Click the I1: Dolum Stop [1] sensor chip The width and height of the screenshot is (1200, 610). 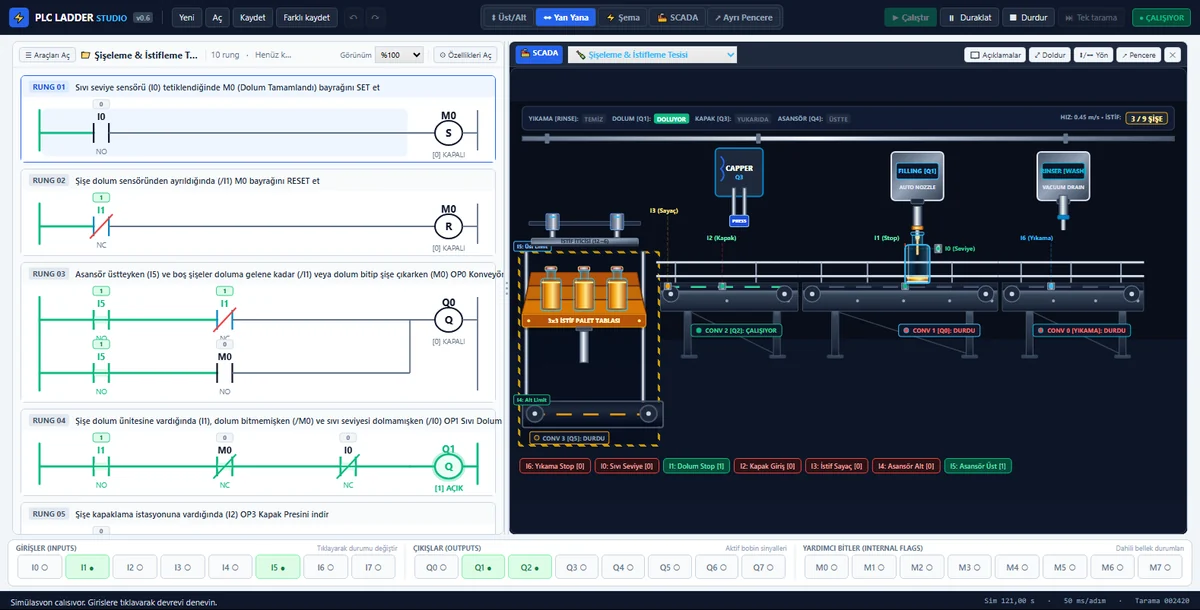coord(696,466)
